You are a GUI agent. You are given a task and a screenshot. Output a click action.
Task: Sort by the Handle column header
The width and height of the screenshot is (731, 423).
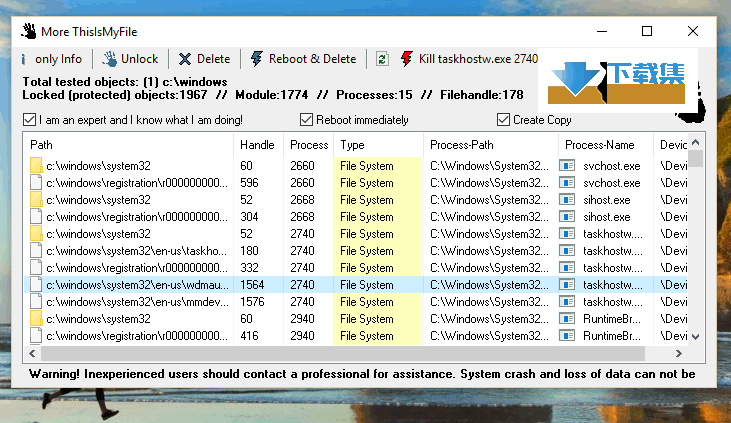258,145
